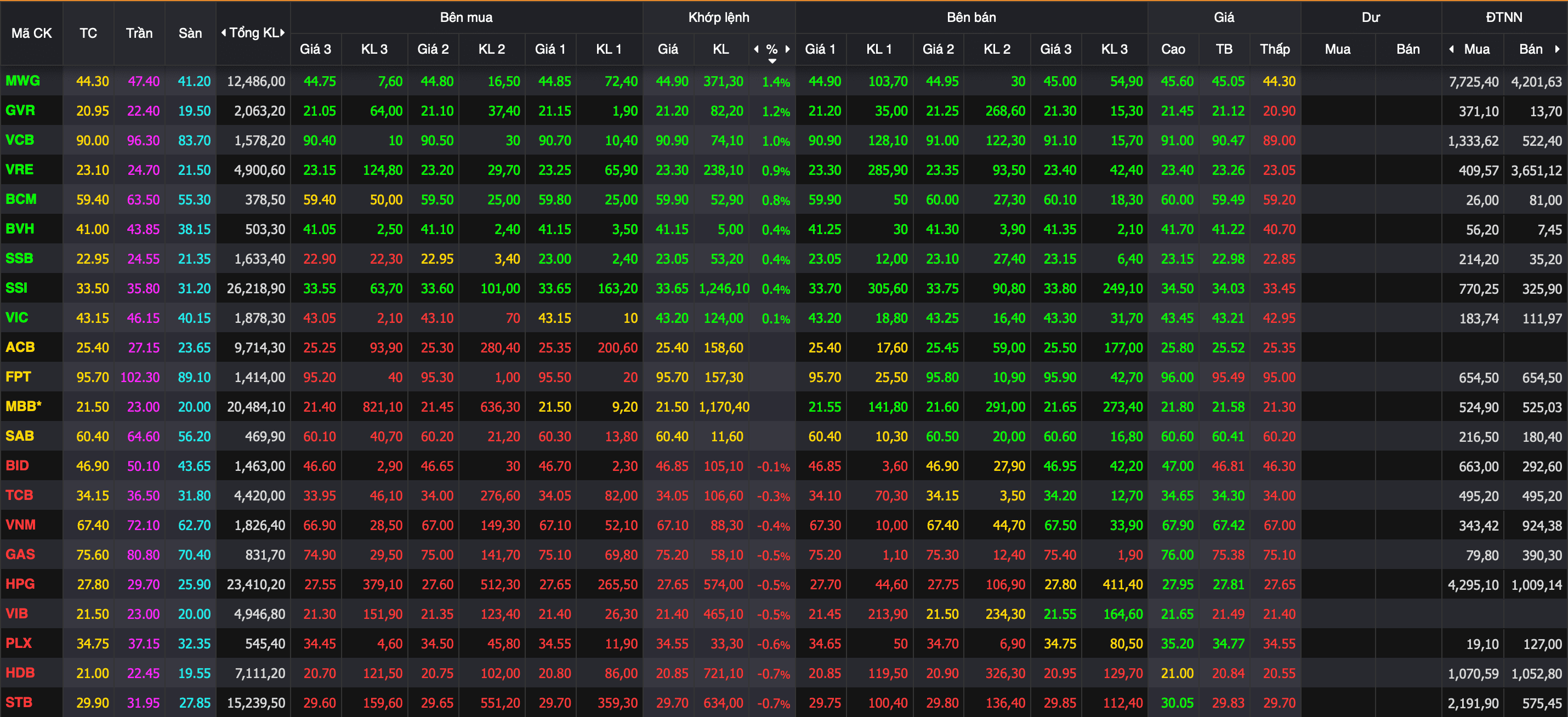Click the left arrow beside the % header

(x=756, y=49)
